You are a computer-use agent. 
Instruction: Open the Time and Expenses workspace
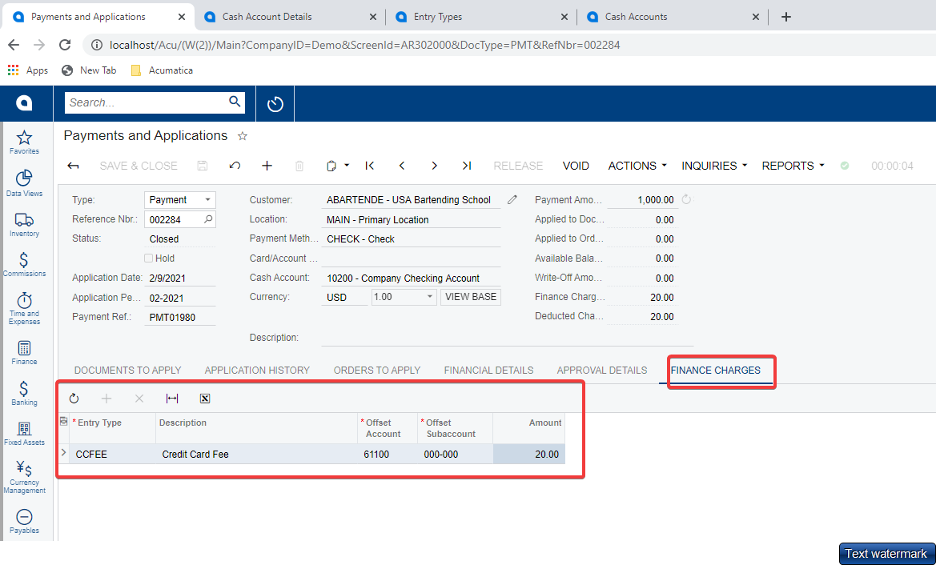24,307
